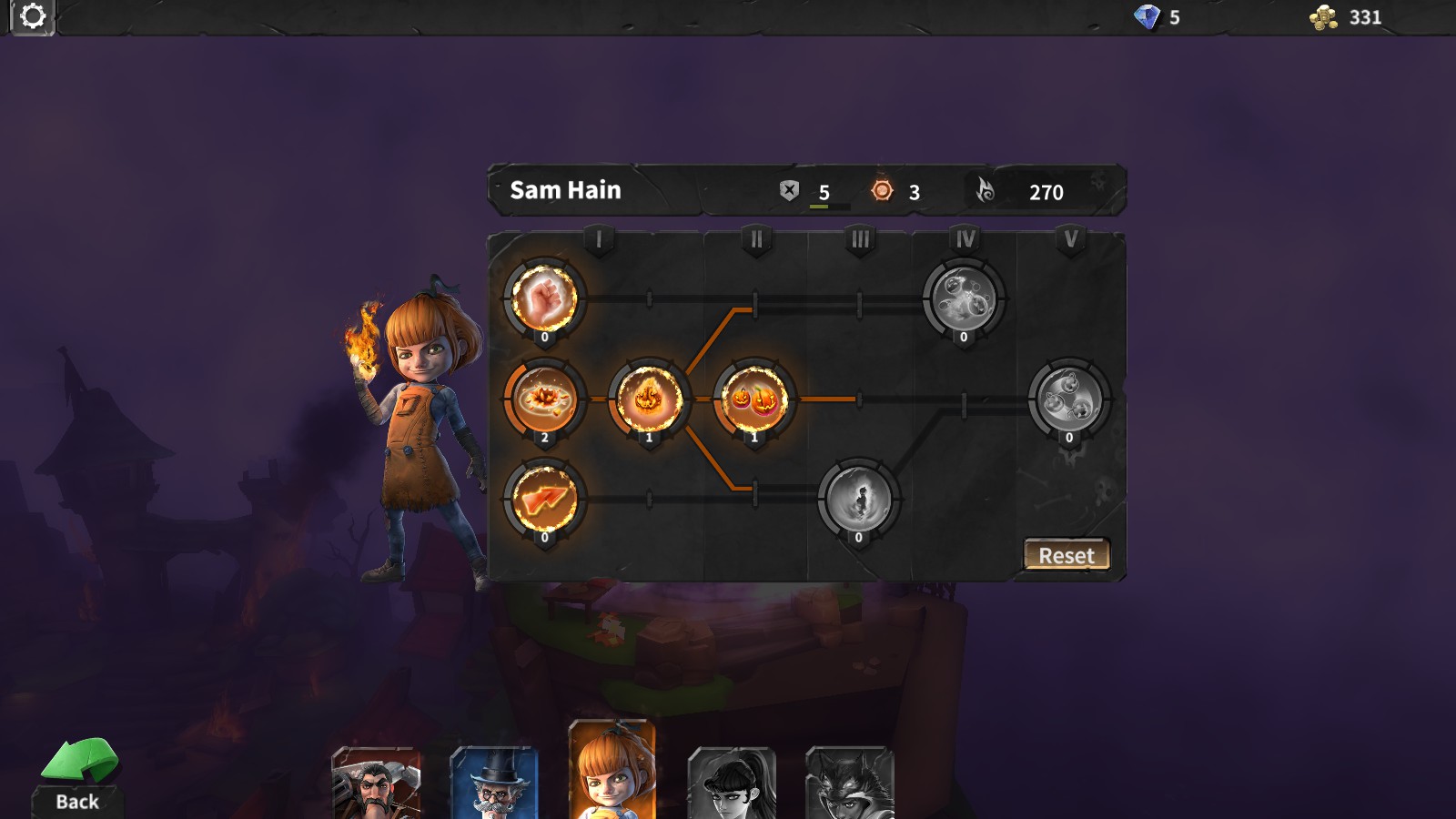Open the settings gear icon

[x=33, y=16]
